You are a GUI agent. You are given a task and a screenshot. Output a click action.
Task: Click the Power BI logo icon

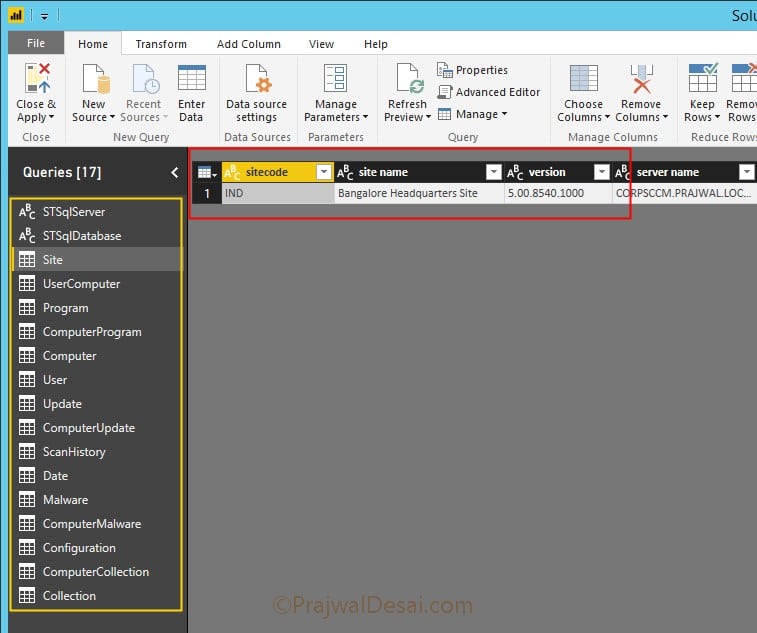pos(16,15)
